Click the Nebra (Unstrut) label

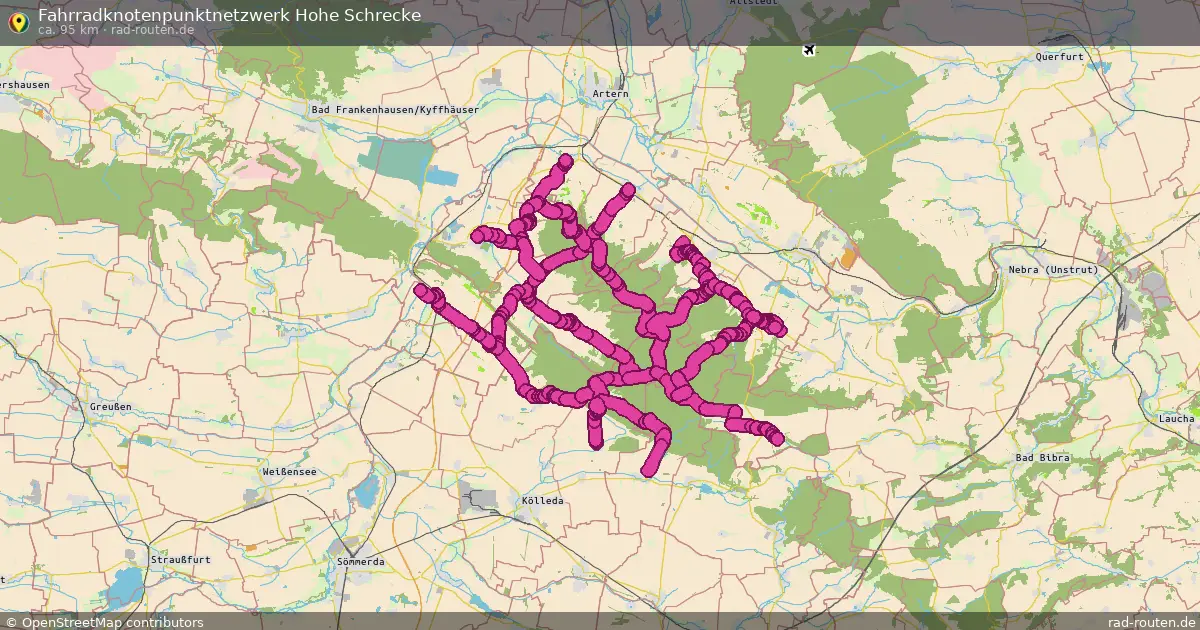tap(1054, 270)
